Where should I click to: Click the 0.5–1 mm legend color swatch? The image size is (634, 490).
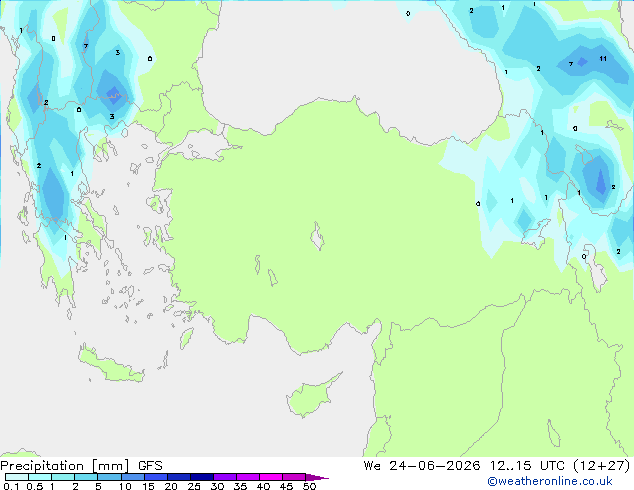40,477
